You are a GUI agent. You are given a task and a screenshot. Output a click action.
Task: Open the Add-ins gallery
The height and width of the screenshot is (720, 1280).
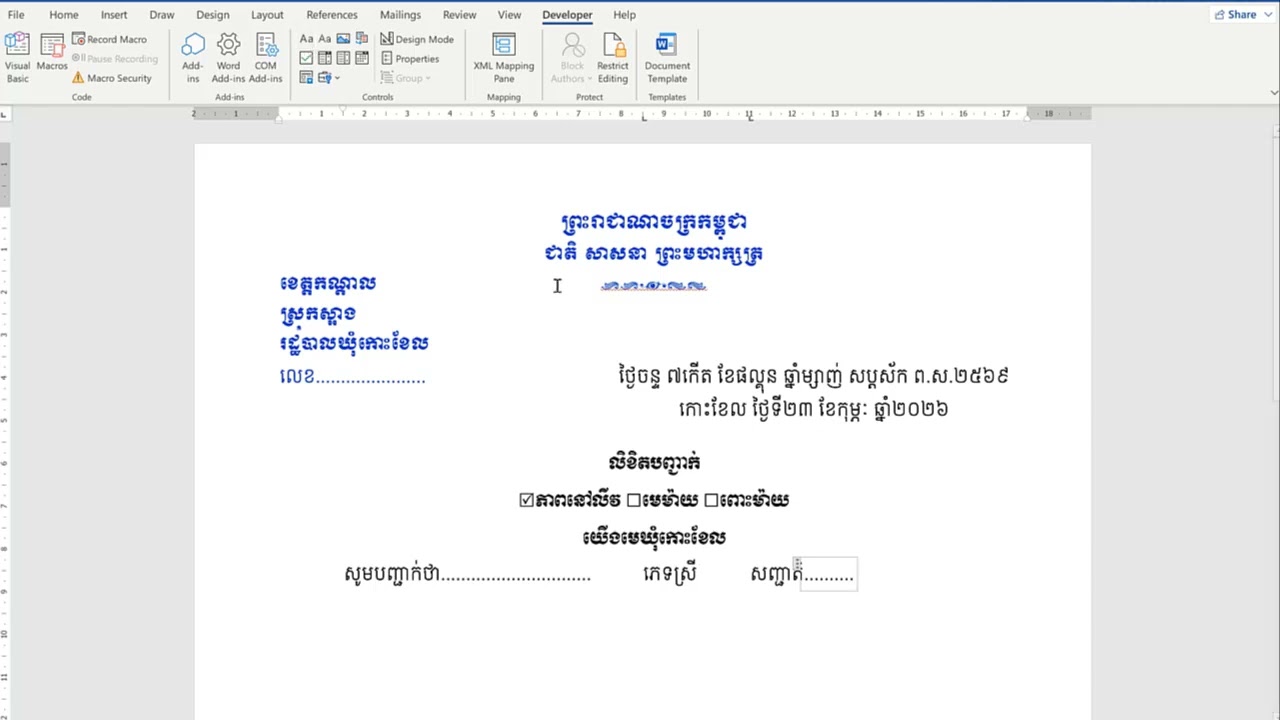tap(193, 58)
